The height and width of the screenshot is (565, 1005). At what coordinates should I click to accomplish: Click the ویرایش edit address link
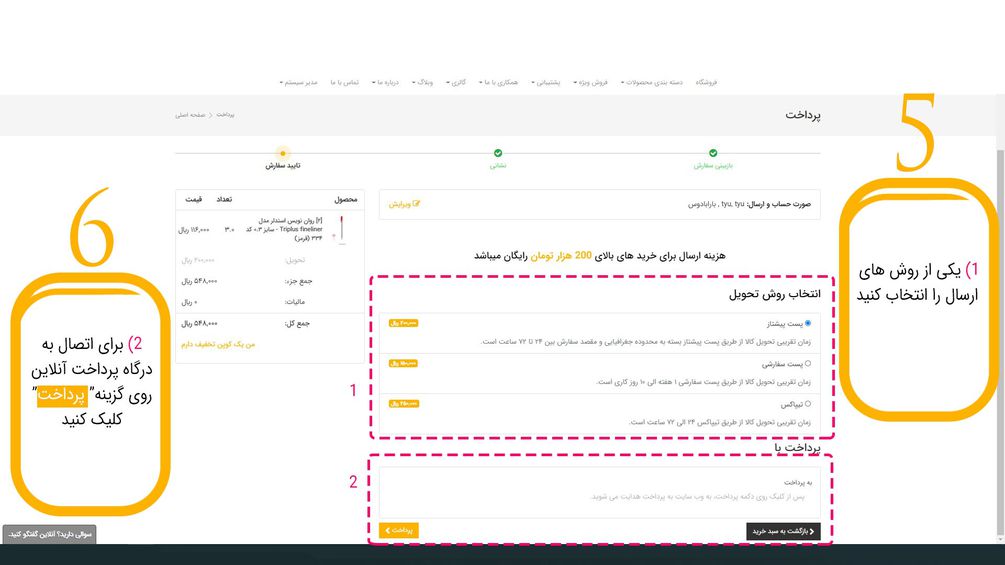(404, 204)
